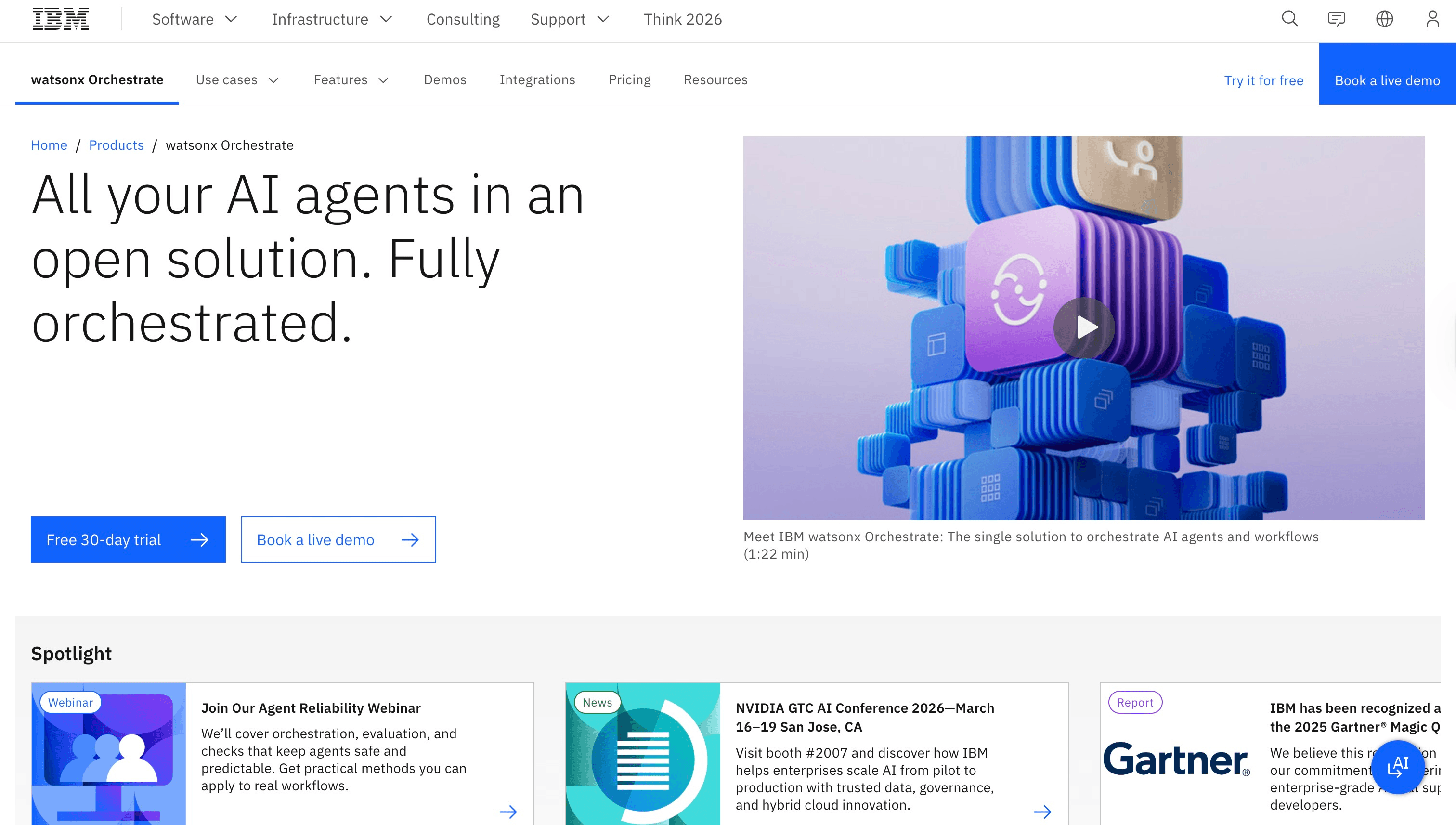Open the floating AI assistant button
The width and height of the screenshot is (1456, 825).
pyautogui.click(x=1398, y=767)
